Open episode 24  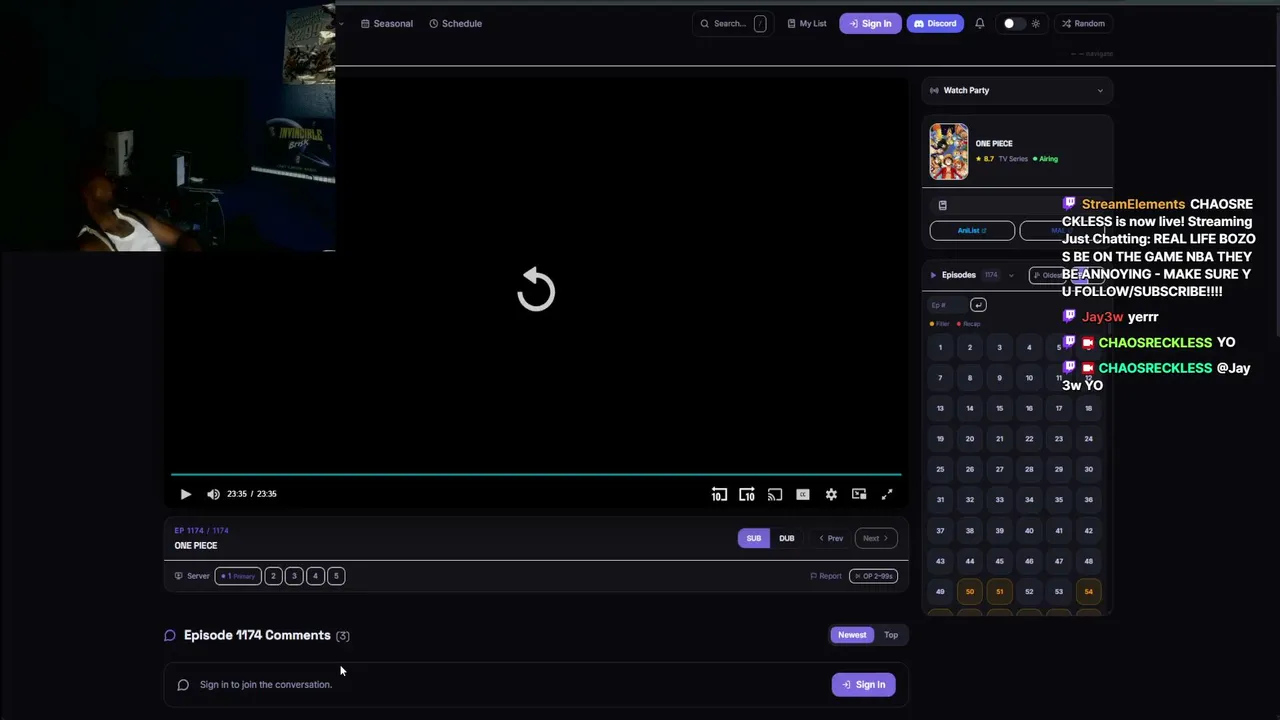(x=1089, y=439)
